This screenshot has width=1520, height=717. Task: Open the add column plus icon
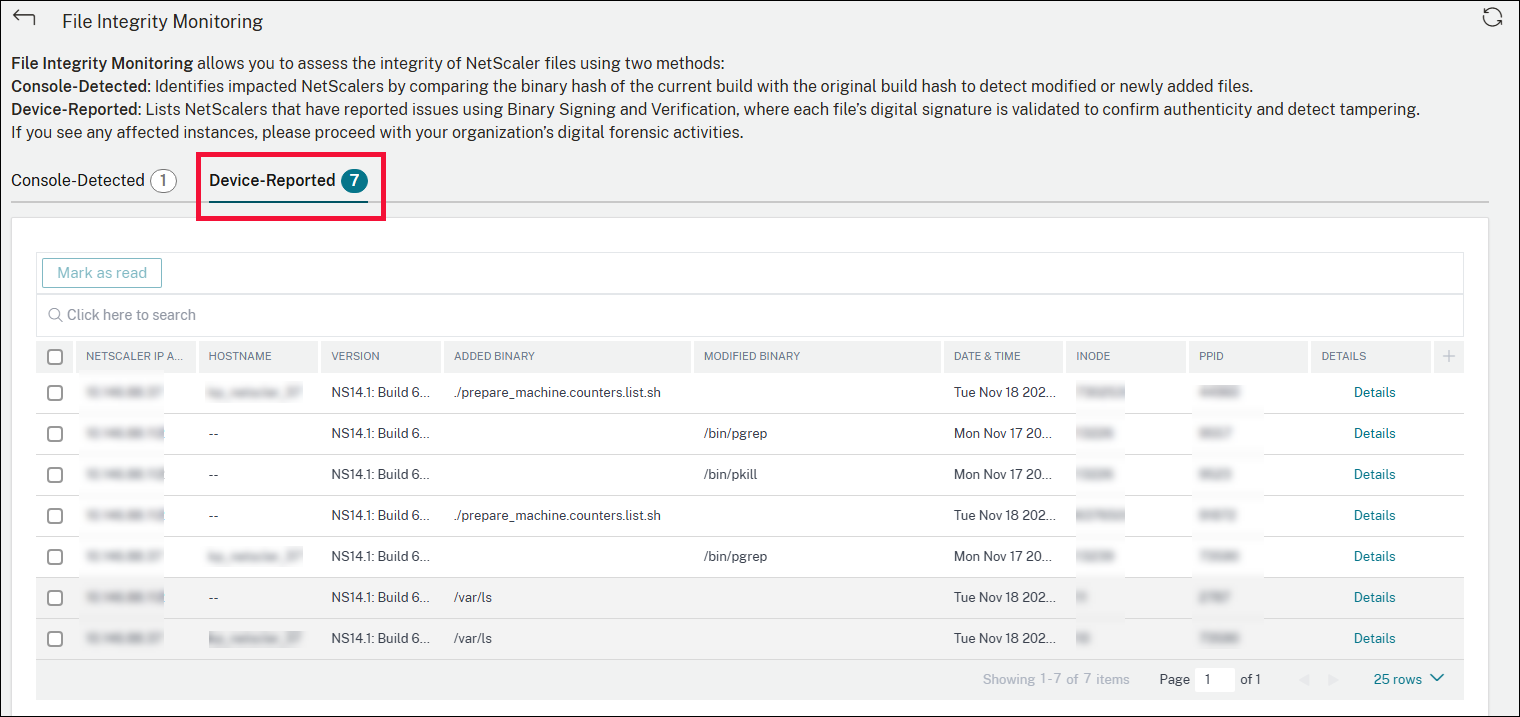1448,356
